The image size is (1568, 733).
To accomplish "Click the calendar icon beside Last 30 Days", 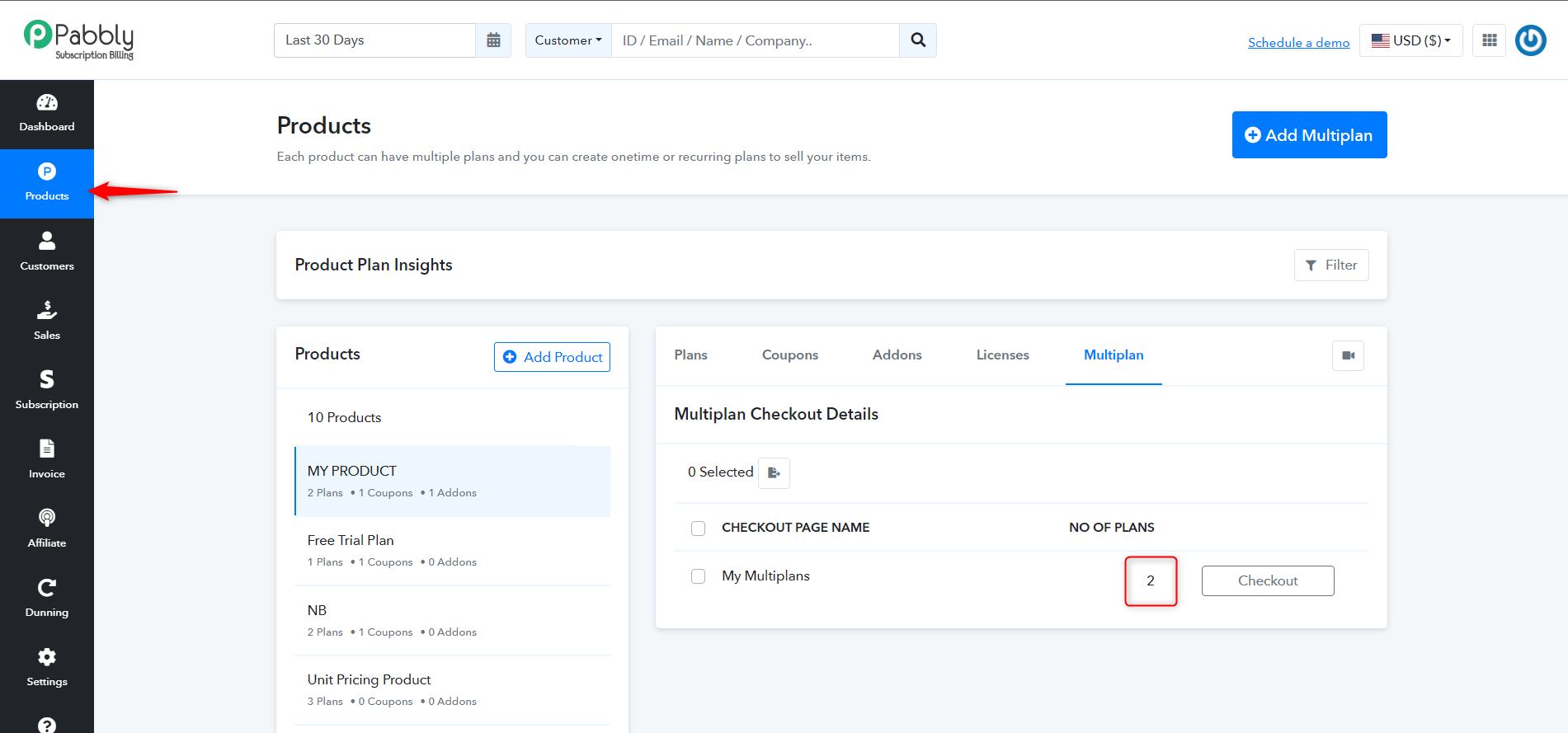I will pos(493,40).
